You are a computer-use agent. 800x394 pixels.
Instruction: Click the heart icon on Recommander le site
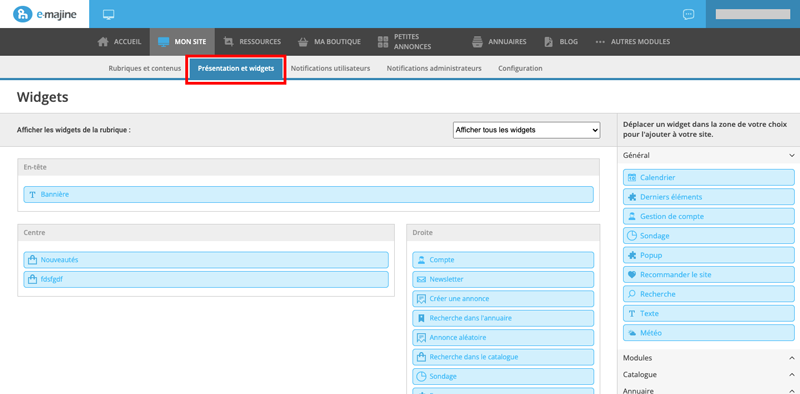[632, 275]
